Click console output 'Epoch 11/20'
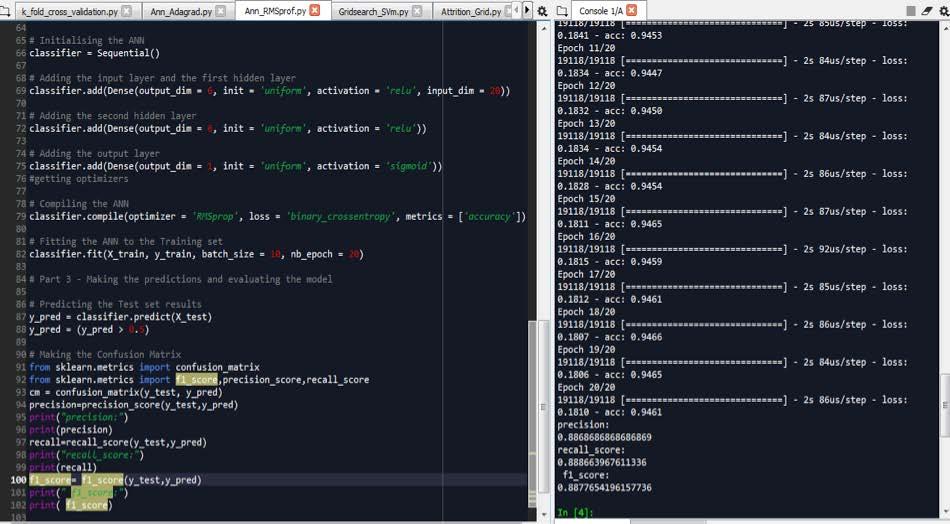Screen dimensions: 950x524 (x=586, y=48)
